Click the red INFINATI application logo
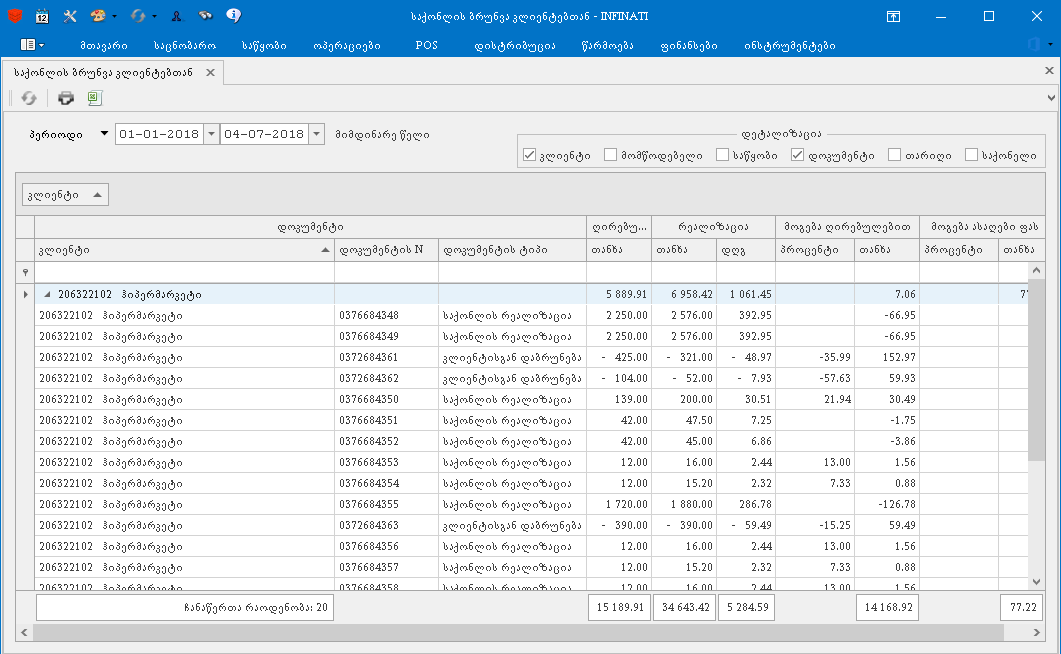 tap(15, 16)
